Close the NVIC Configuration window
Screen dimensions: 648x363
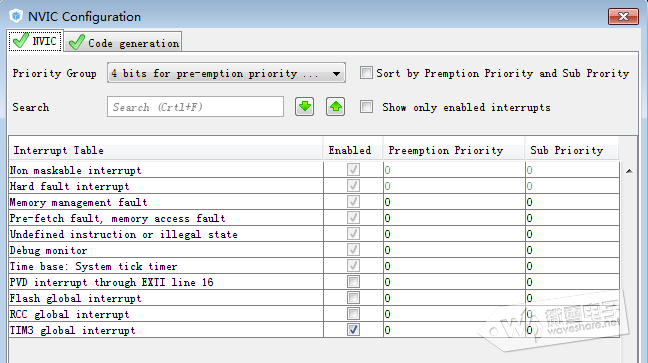(x=623, y=17)
